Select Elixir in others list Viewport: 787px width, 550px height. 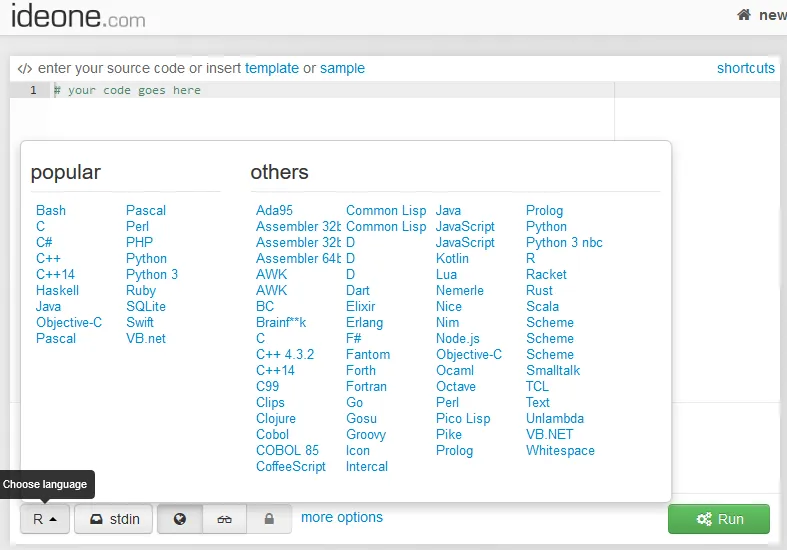pyautogui.click(x=360, y=307)
